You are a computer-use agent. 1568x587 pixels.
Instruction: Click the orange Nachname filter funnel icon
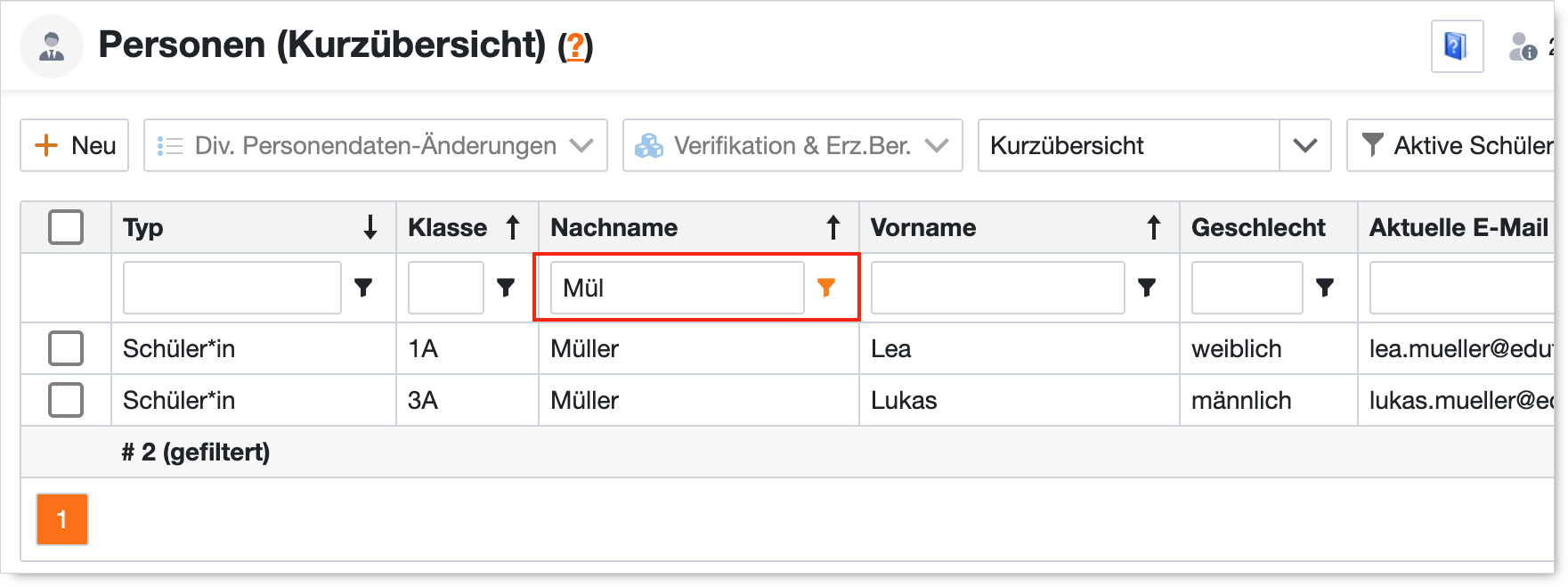click(x=826, y=287)
